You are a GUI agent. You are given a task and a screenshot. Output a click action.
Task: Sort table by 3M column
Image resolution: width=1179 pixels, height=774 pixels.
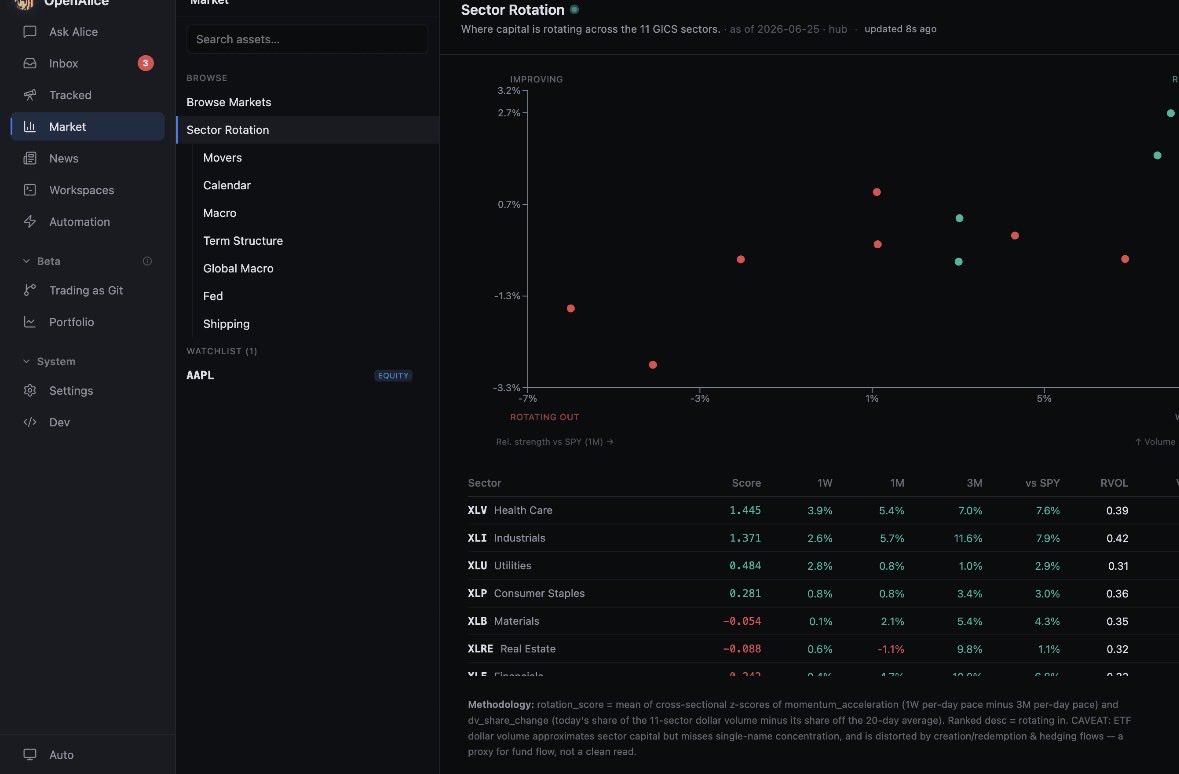[974, 483]
